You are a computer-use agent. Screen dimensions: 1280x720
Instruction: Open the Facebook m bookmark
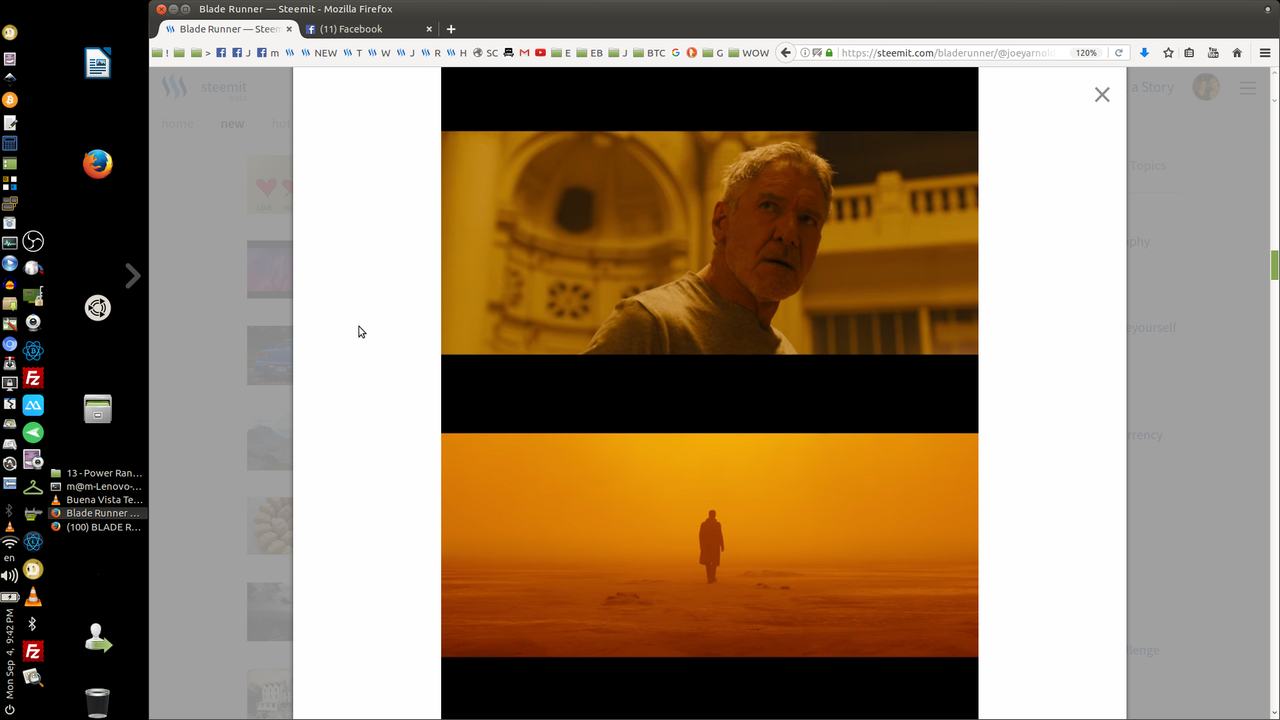click(x=267, y=52)
